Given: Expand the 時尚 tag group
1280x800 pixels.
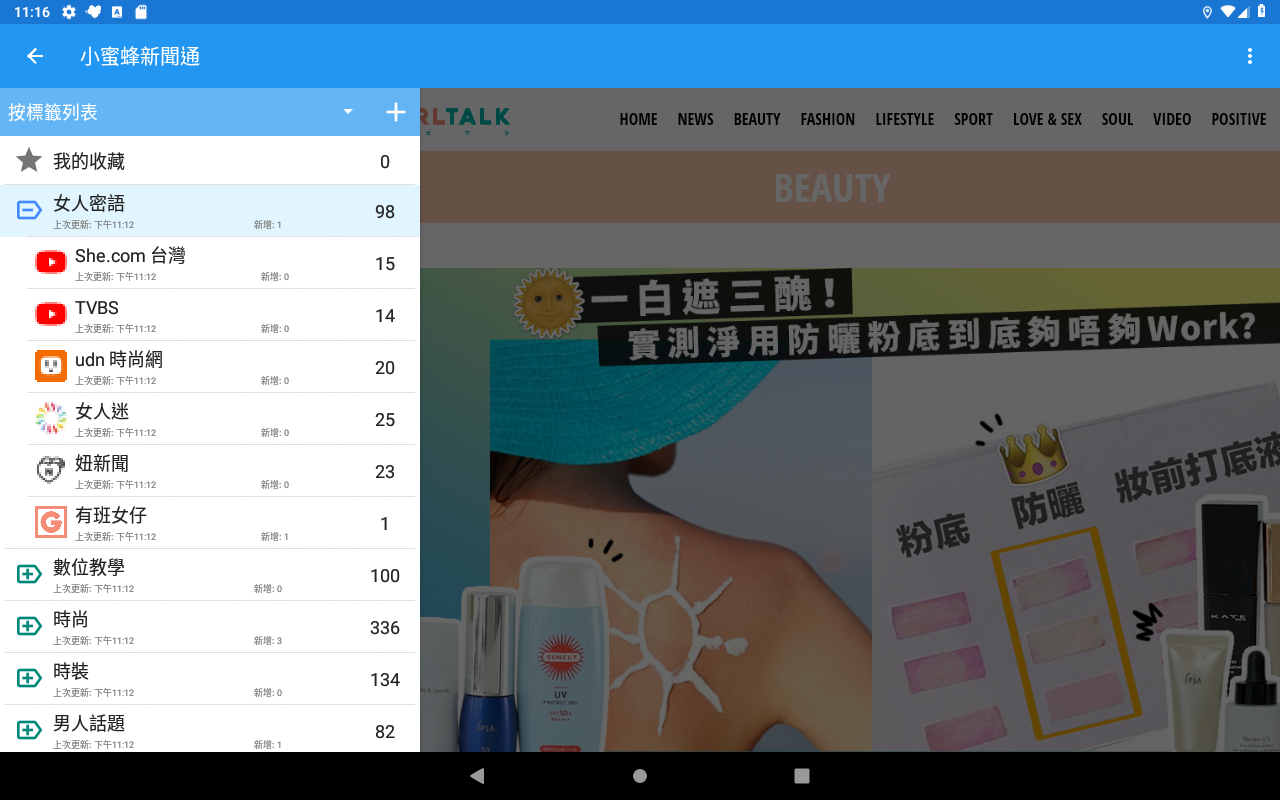Looking at the screenshot, I should pos(29,626).
